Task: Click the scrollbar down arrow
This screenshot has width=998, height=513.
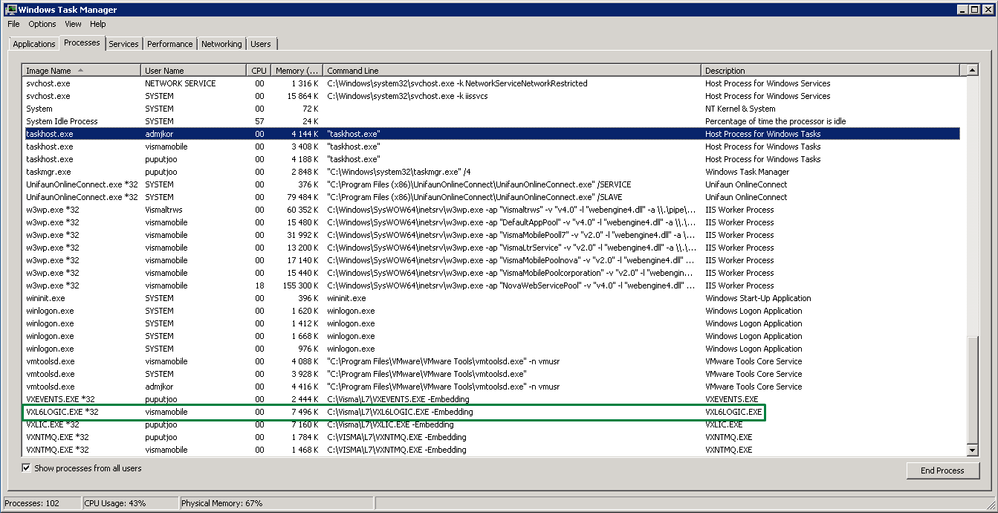Action: click(972, 450)
